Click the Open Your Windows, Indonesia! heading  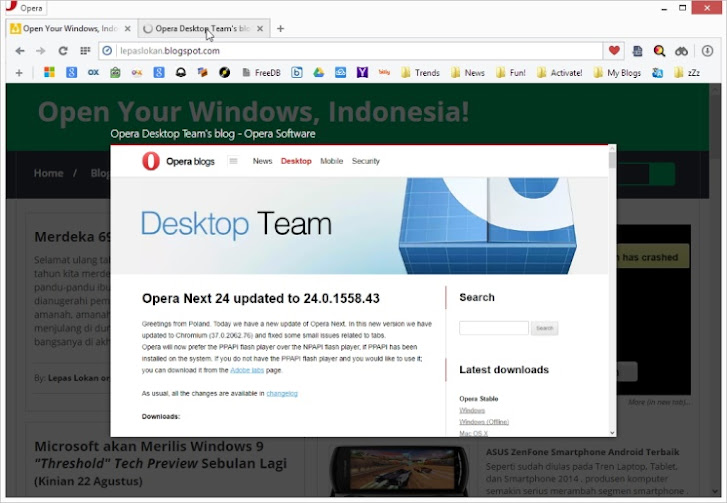click(253, 112)
